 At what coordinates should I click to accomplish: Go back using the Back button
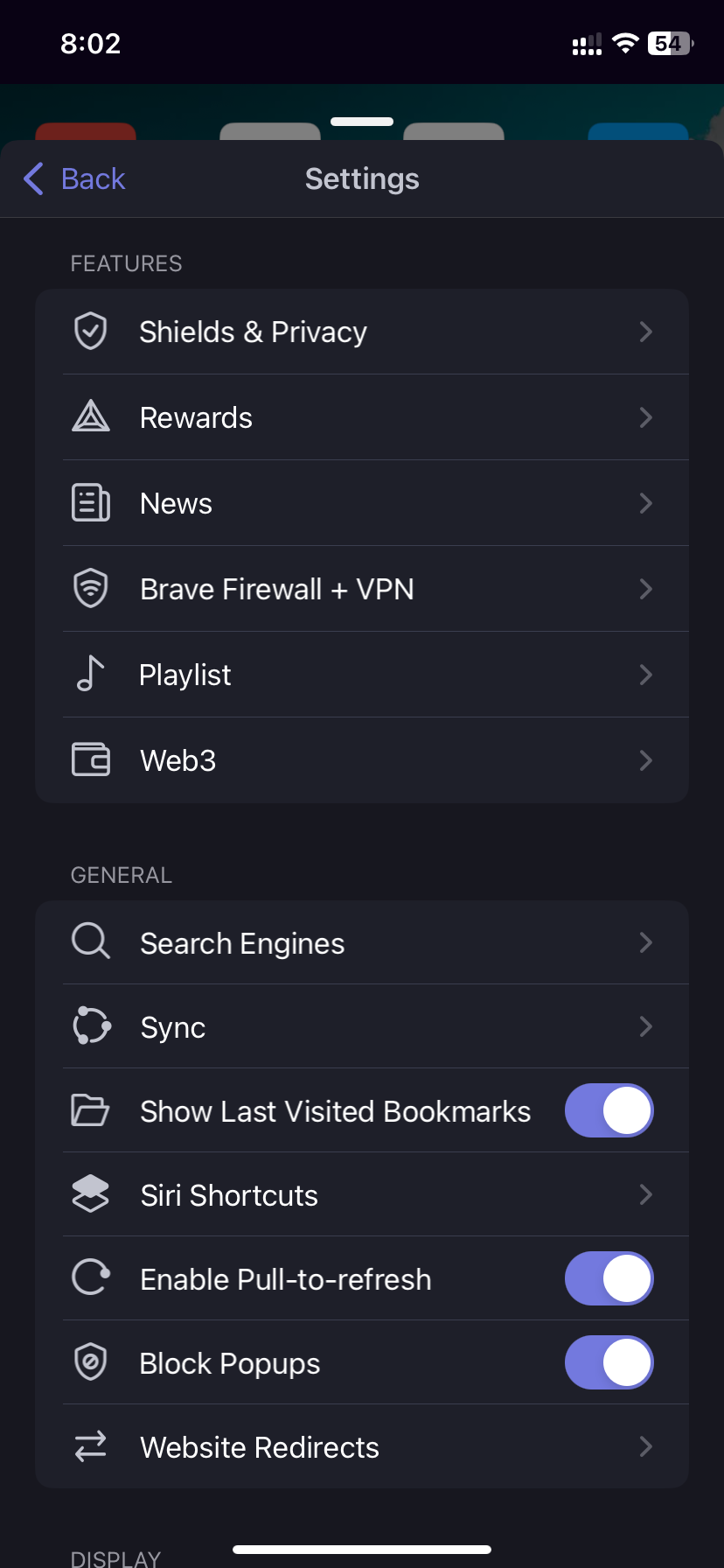point(74,178)
